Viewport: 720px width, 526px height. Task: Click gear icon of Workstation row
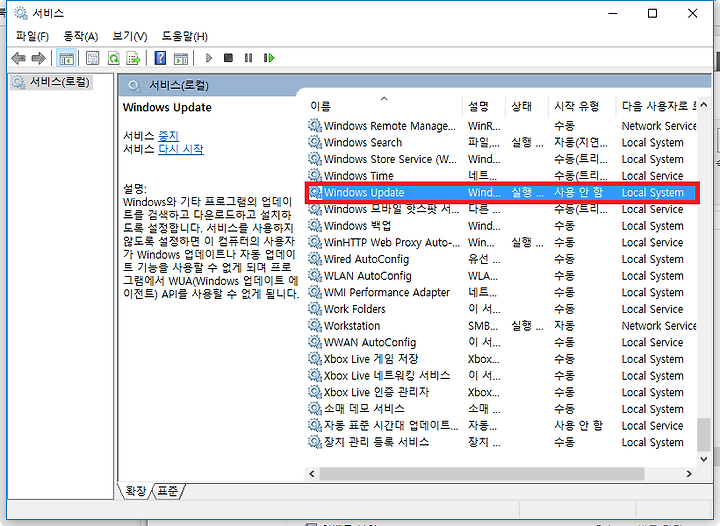[315, 325]
